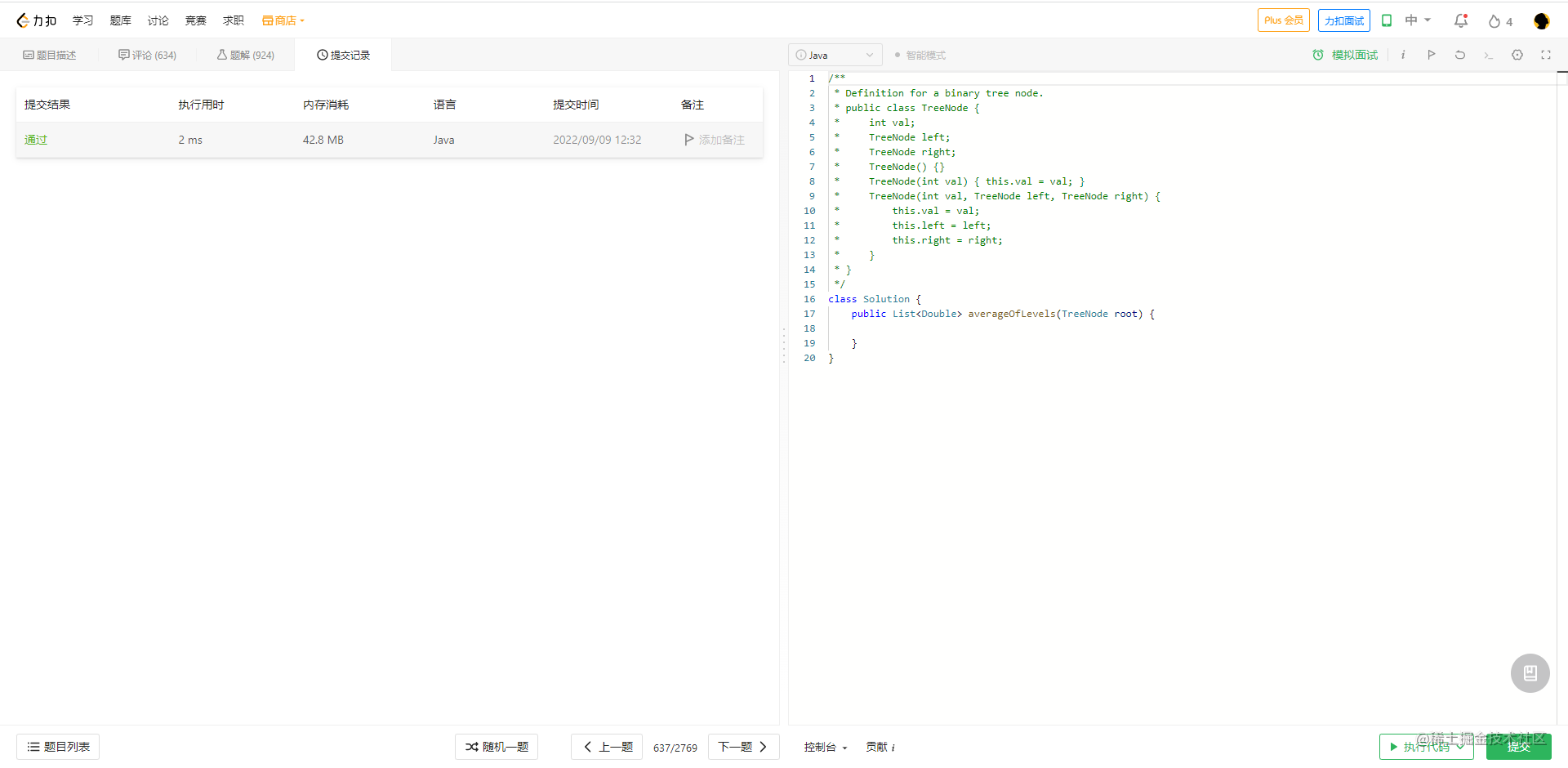Open editor settings gear

click(1517, 55)
